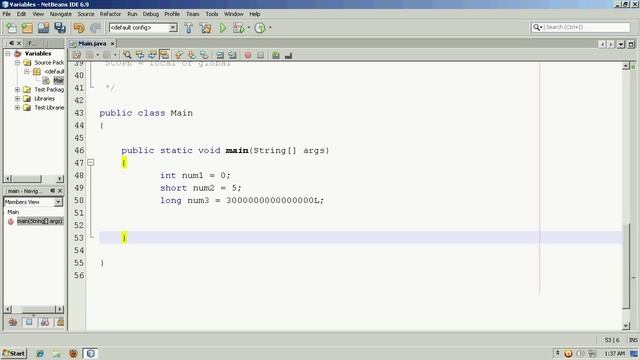The width and height of the screenshot is (640, 360).
Task: Click the green Comment editor icon
Action: pyautogui.click(x=276, y=55)
